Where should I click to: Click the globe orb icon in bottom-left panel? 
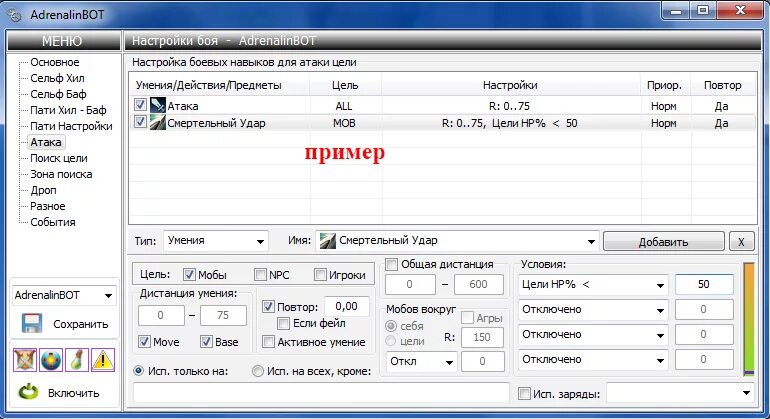point(51,360)
